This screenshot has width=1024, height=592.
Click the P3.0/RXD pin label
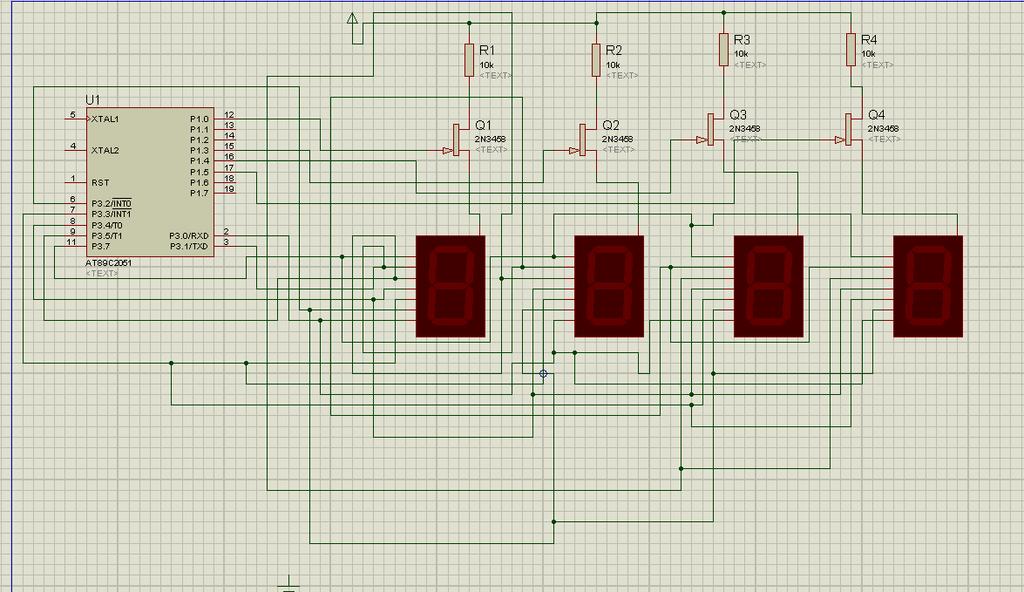pos(189,236)
